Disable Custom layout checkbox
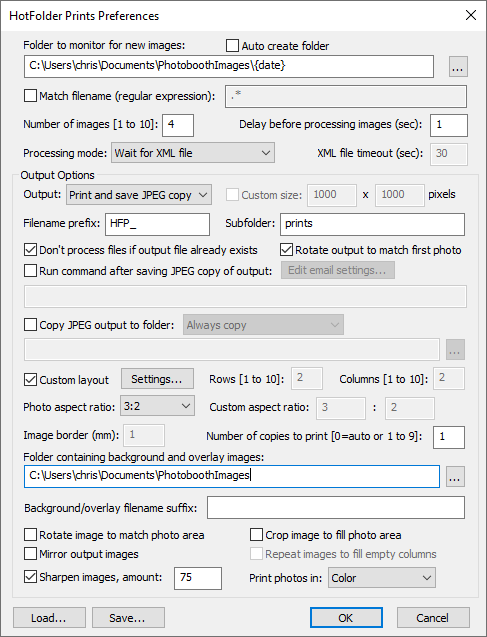 click(30, 379)
